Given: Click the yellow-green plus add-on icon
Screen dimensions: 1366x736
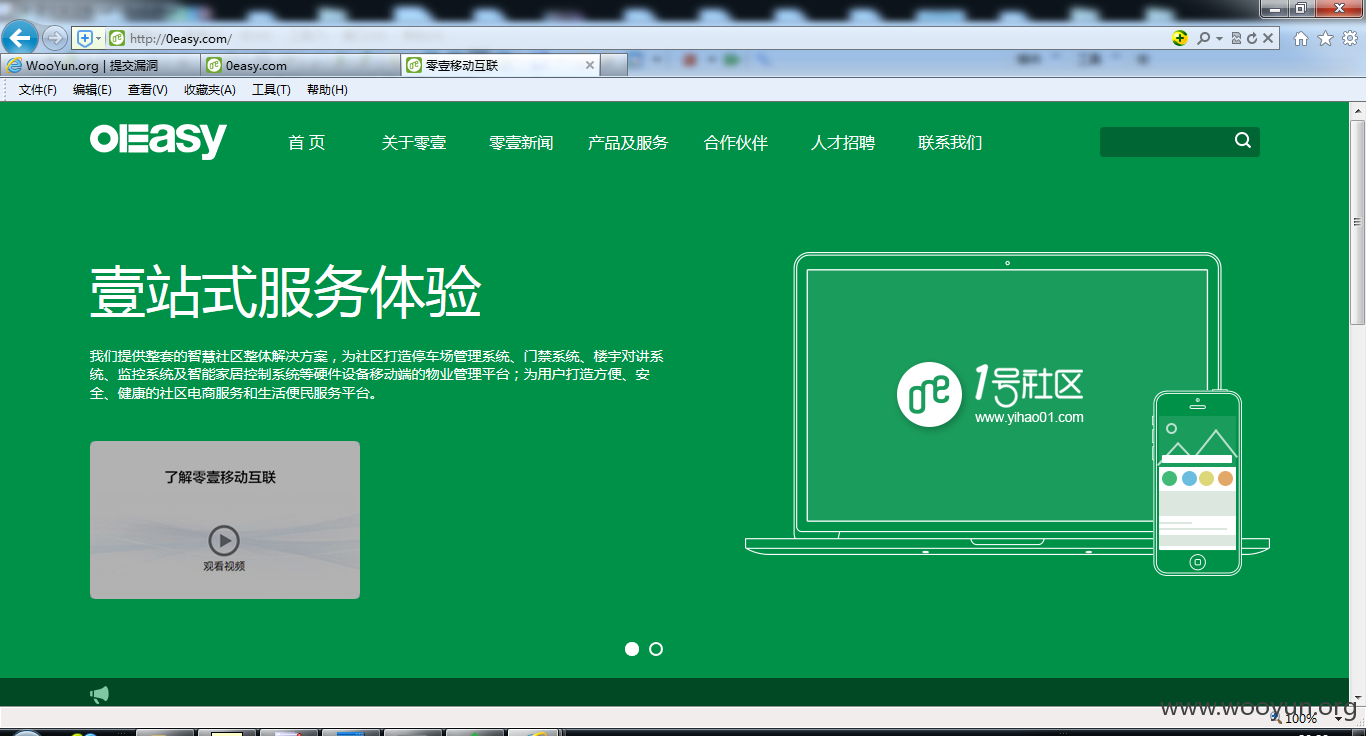Looking at the screenshot, I should (1181, 38).
